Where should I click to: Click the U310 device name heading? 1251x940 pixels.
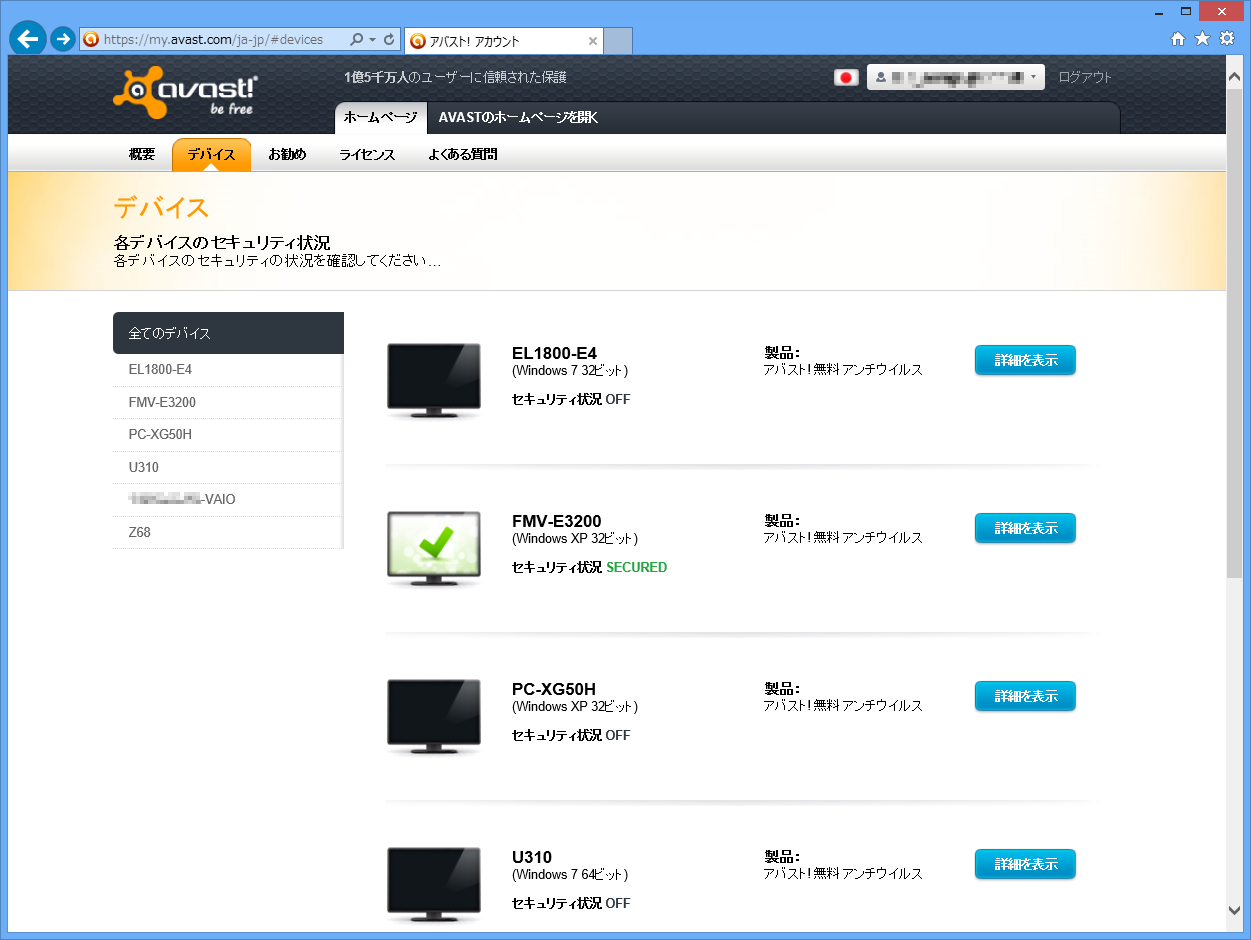tap(532, 857)
